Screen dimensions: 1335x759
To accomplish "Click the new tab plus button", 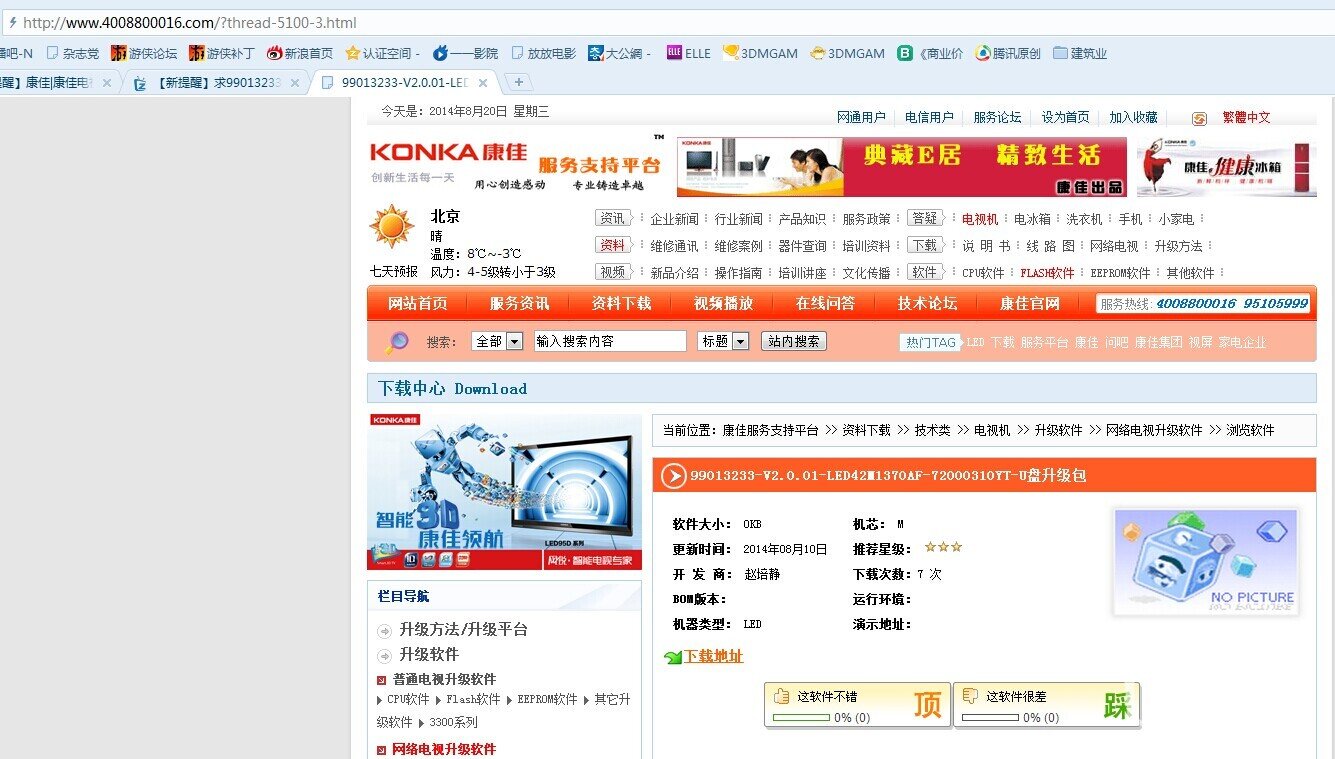I will 518,82.
